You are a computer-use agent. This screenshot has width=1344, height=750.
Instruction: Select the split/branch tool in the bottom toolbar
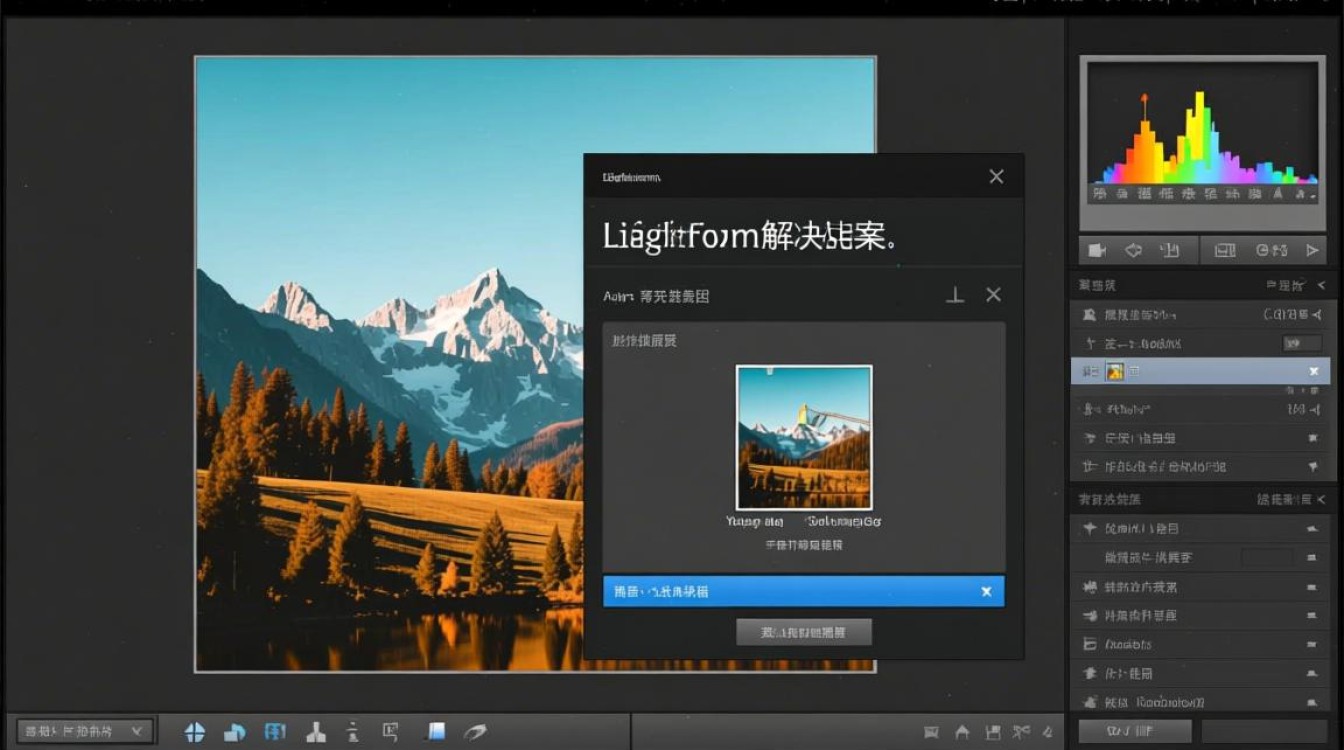(x=315, y=730)
